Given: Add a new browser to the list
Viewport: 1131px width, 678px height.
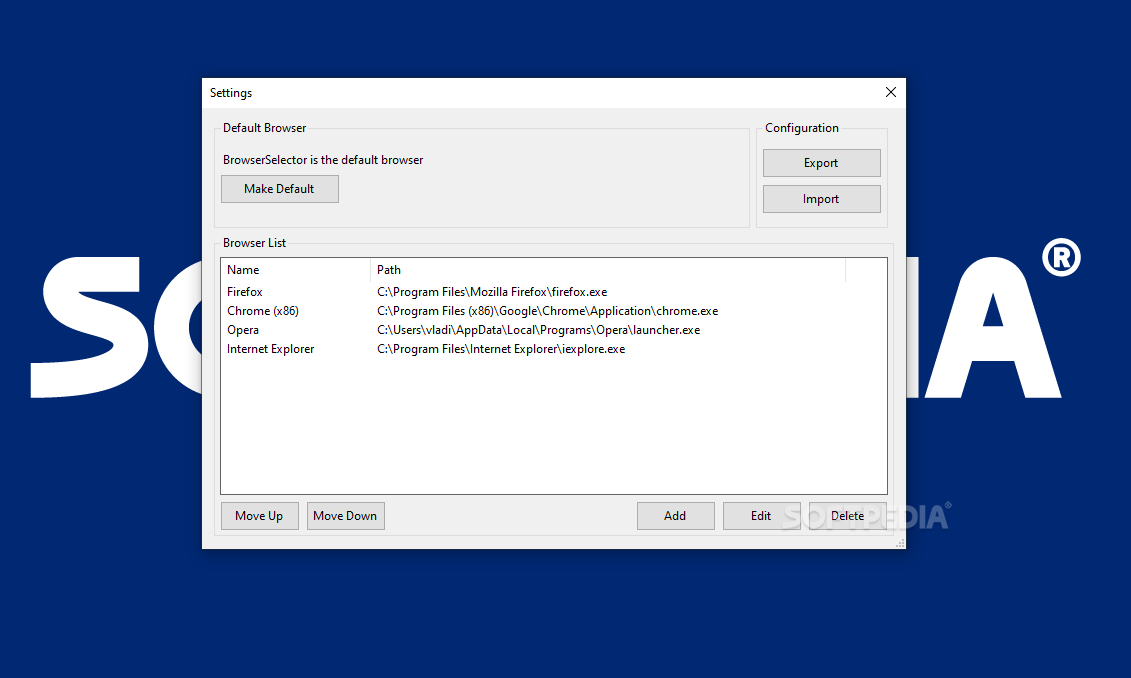Looking at the screenshot, I should coord(676,516).
